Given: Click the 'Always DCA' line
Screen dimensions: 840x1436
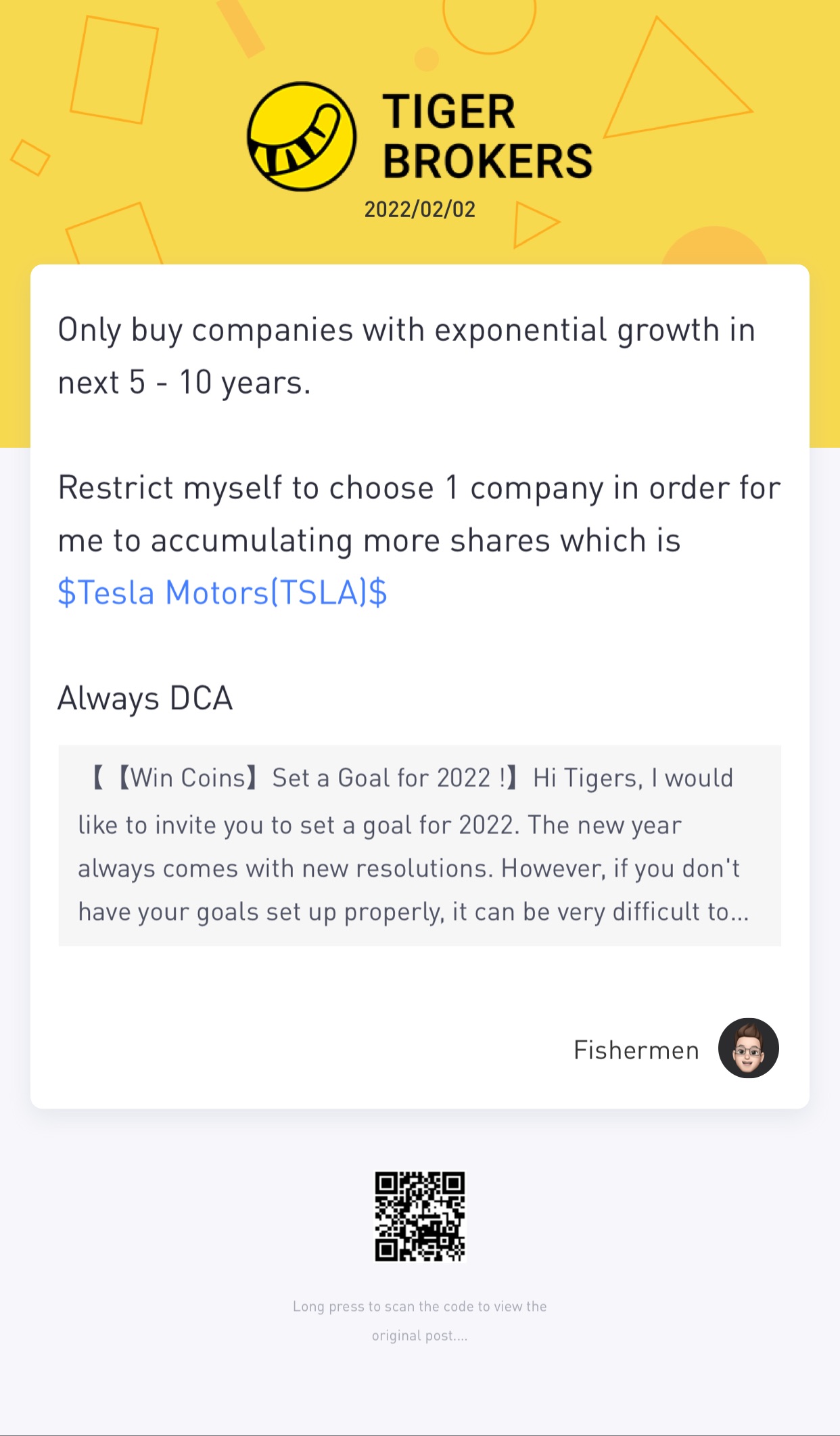Looking at the screenshot, I should pos(145,698).
